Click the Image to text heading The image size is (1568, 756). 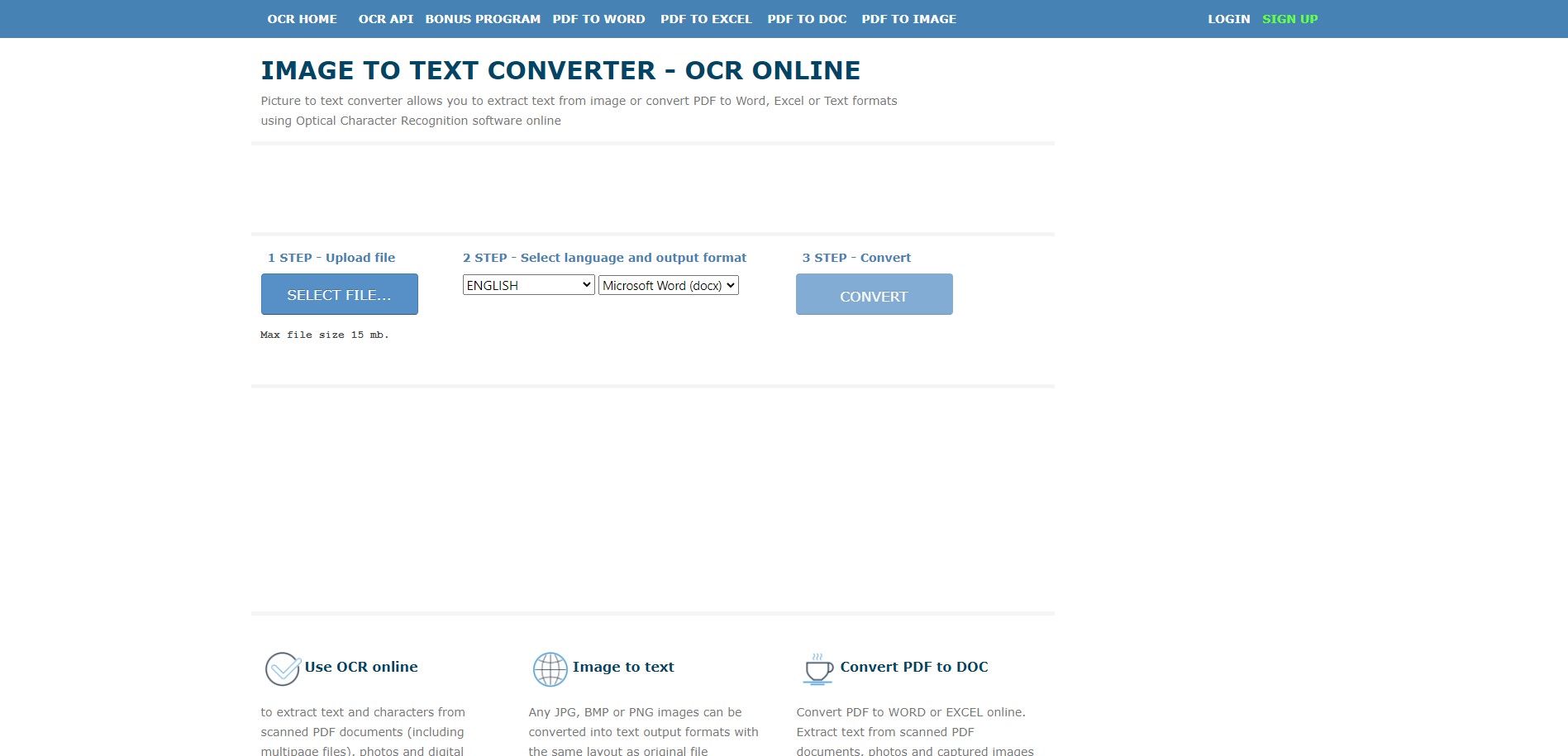[x=623, y=667]
